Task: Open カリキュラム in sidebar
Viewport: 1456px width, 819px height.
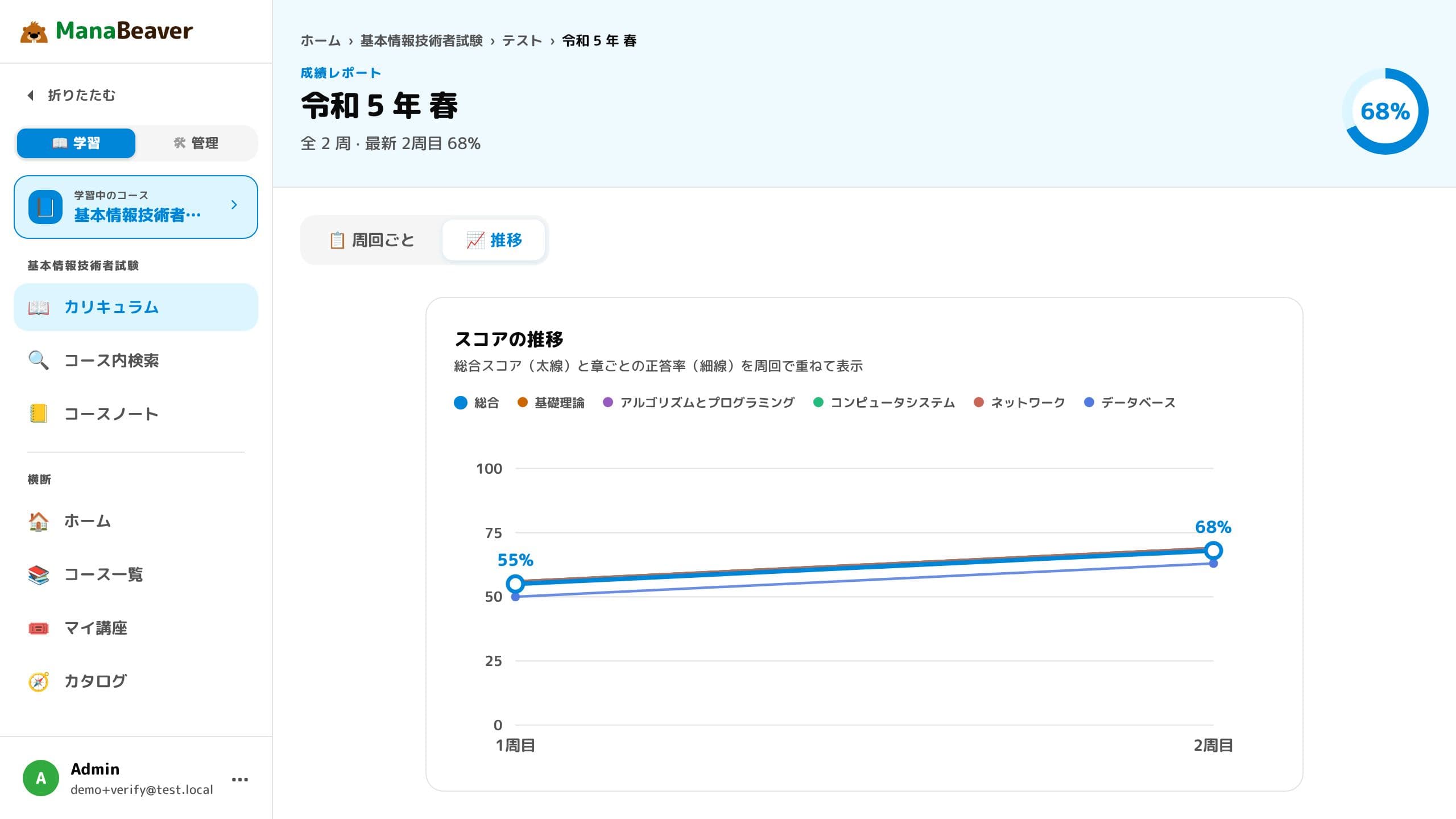Action: pos(136,307)
